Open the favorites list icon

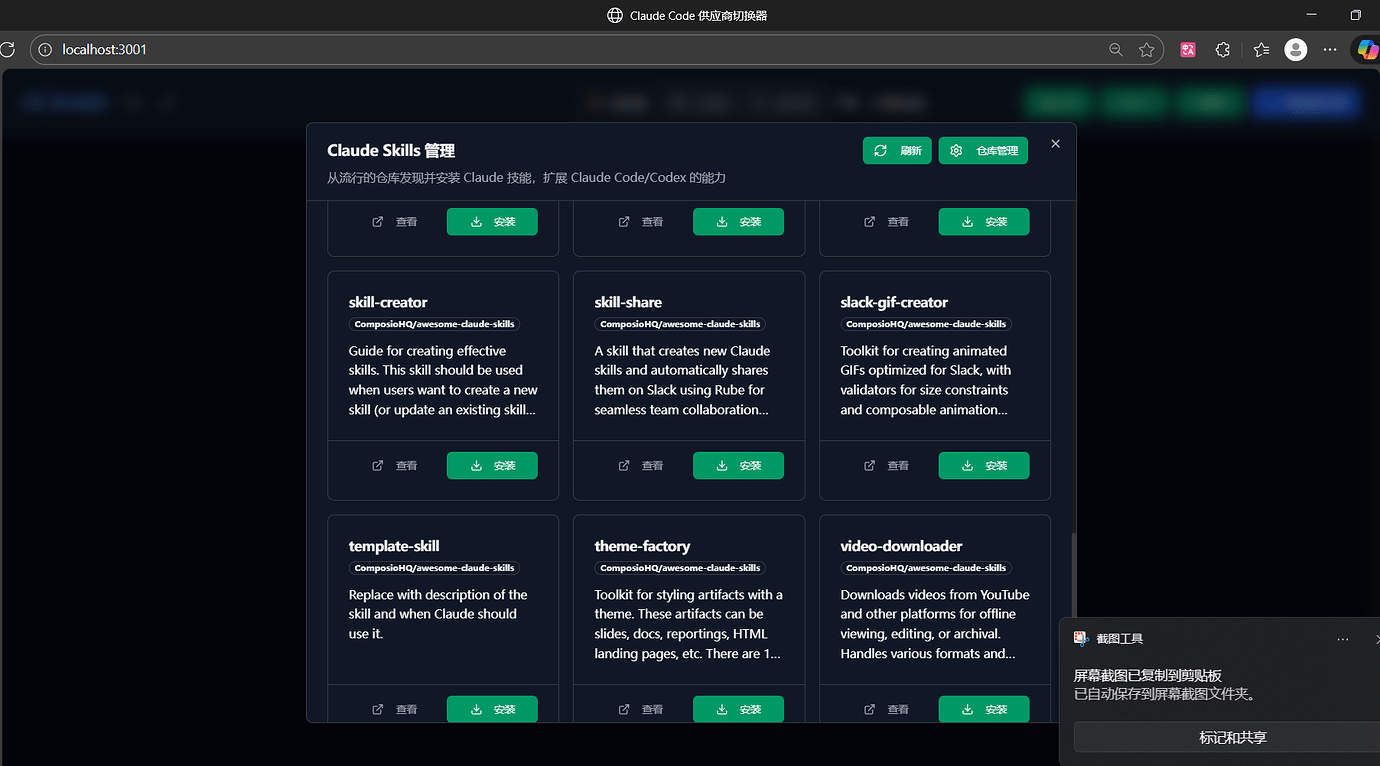coord(1261,49)
